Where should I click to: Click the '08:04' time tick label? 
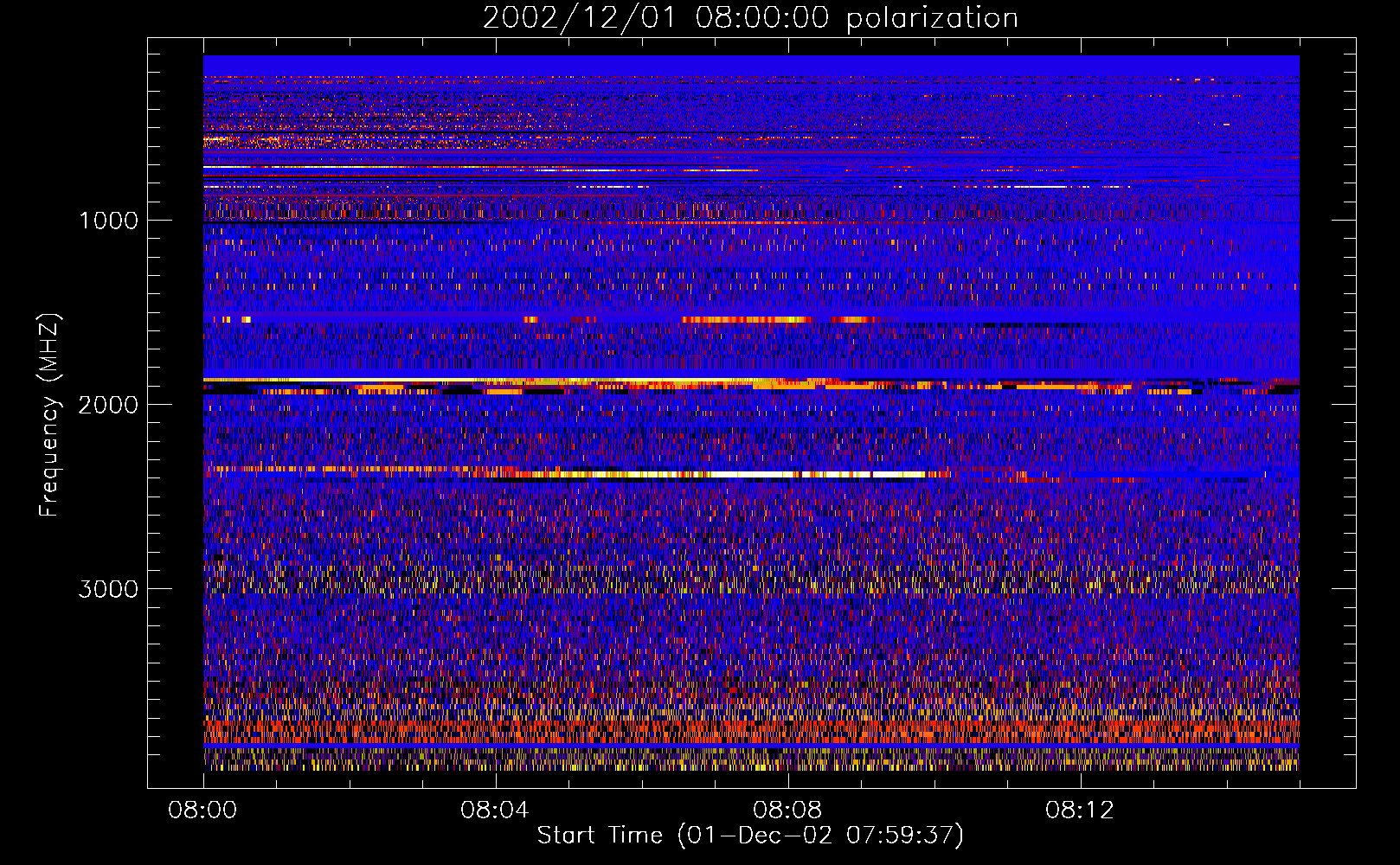click(495, 811)
